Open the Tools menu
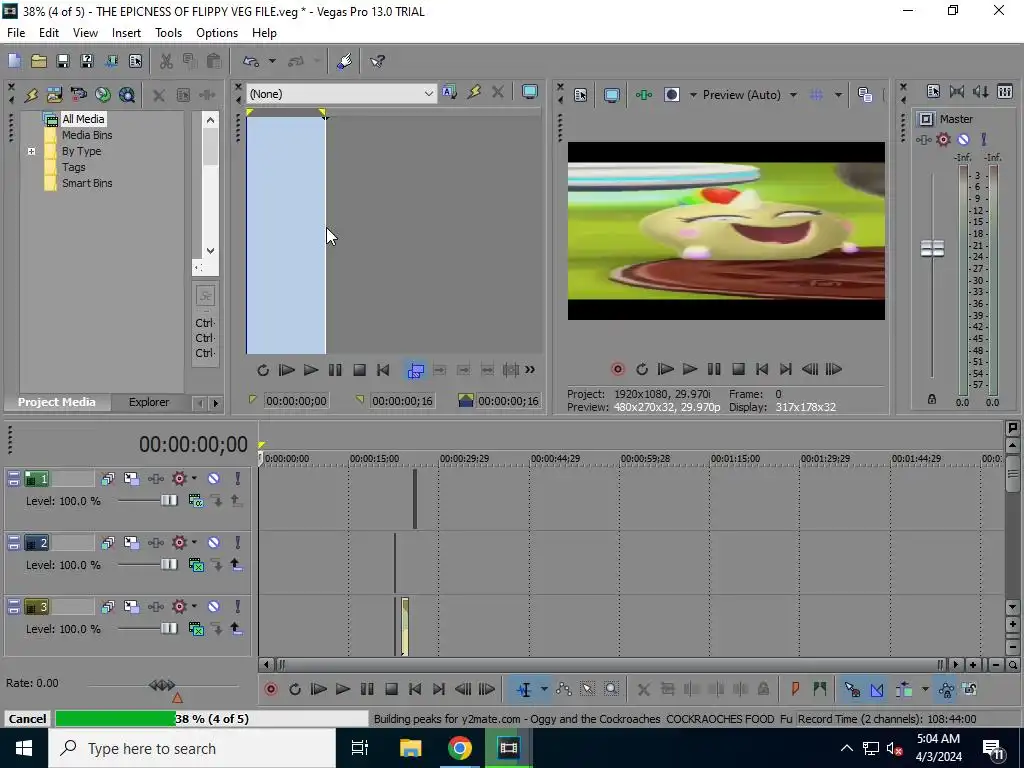This screenshot has width=1024, height=768. [168, 33]
